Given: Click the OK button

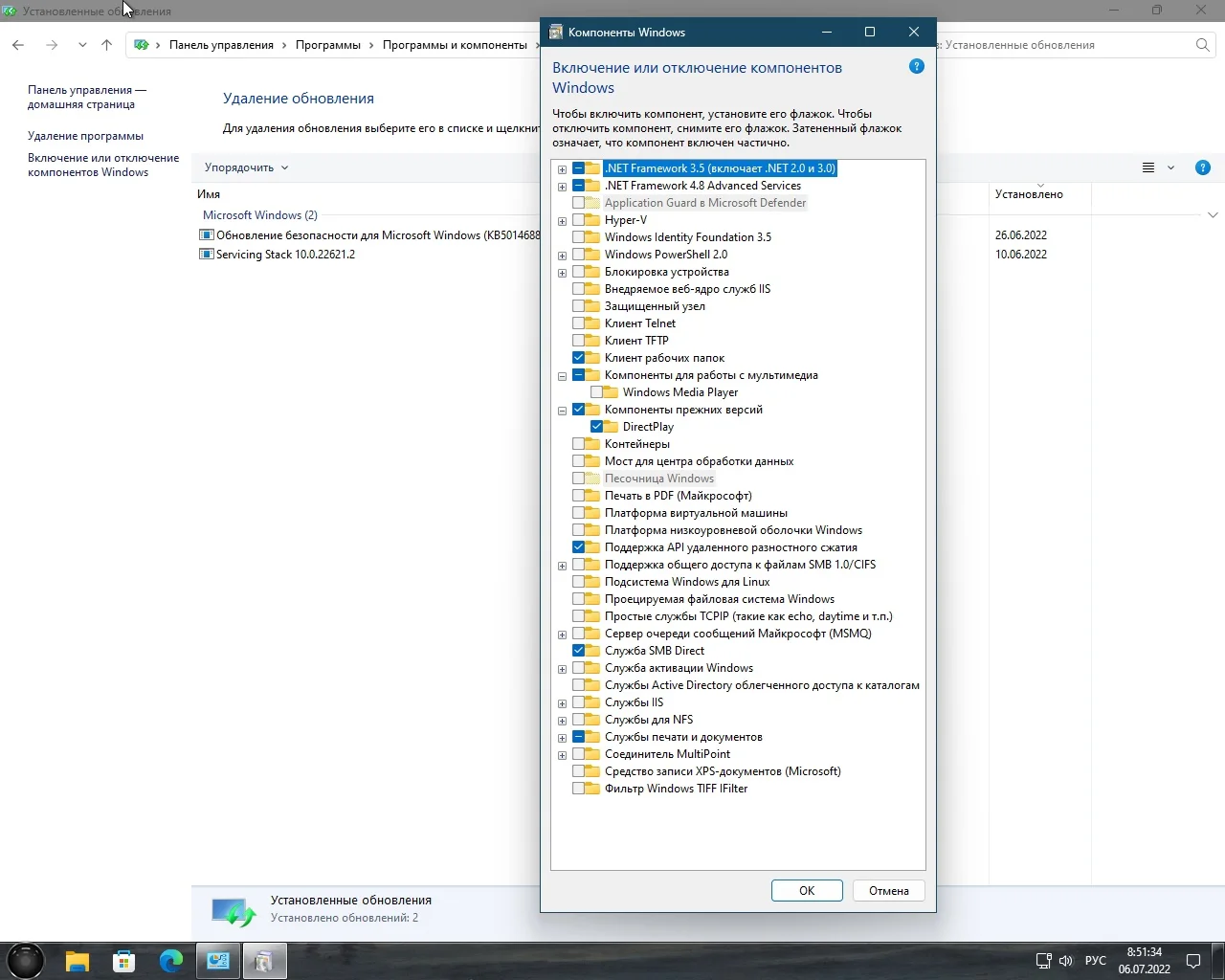Looking at the screenshot, I should [806, 891].
